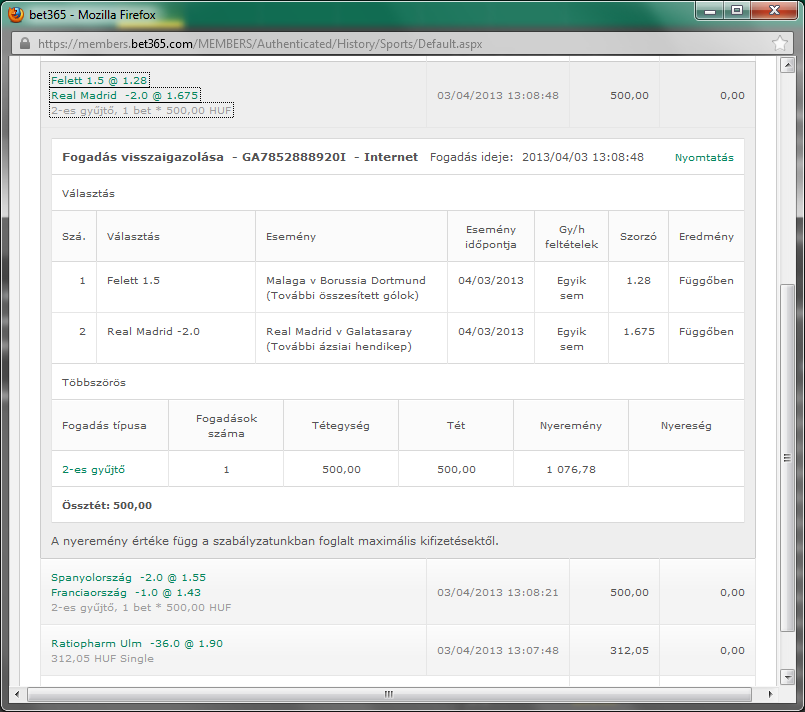The width and height of the screenshot is (805, 712).
Task: Click the Szorzó column header
Action: click(638, 237)
